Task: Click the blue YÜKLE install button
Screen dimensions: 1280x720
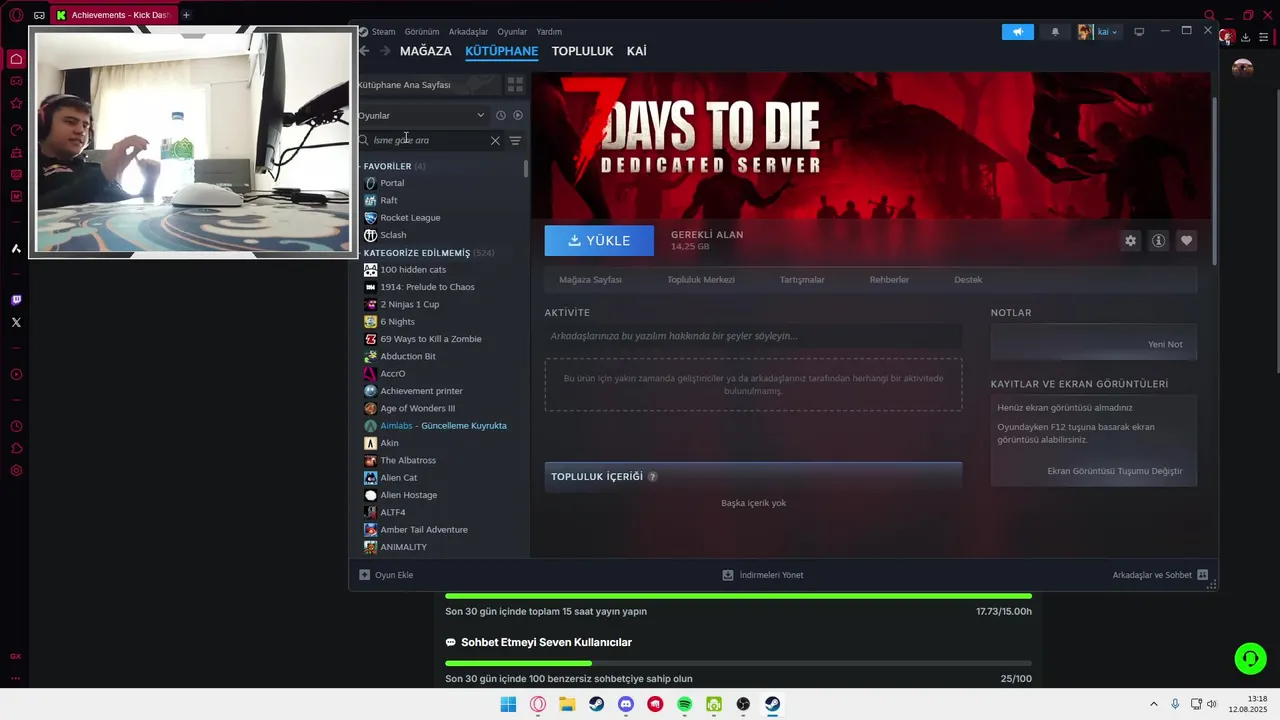Action: coord(599,241)
